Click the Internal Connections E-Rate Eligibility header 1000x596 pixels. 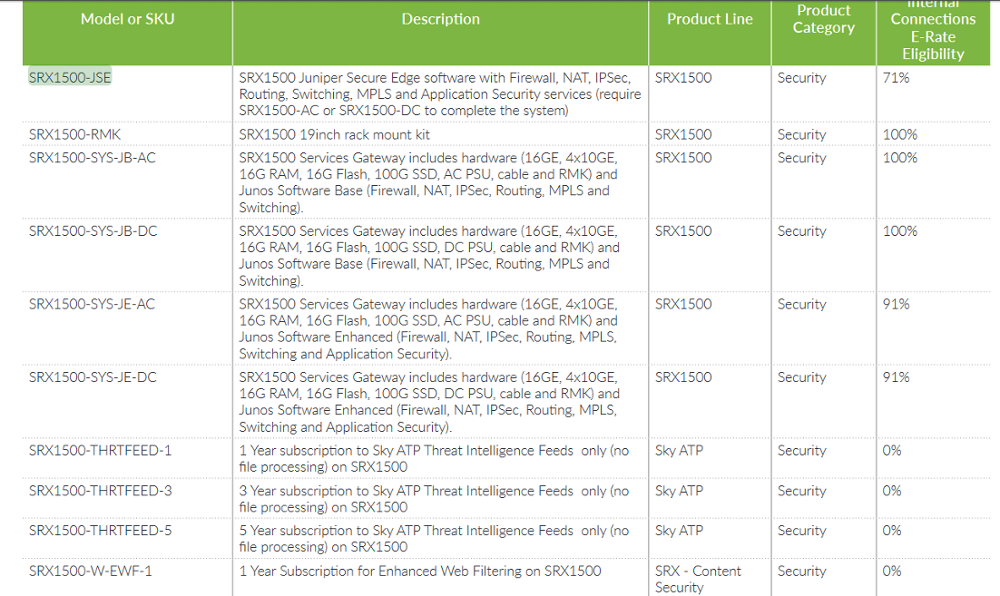pyautogui.click(x=933, y=31)
